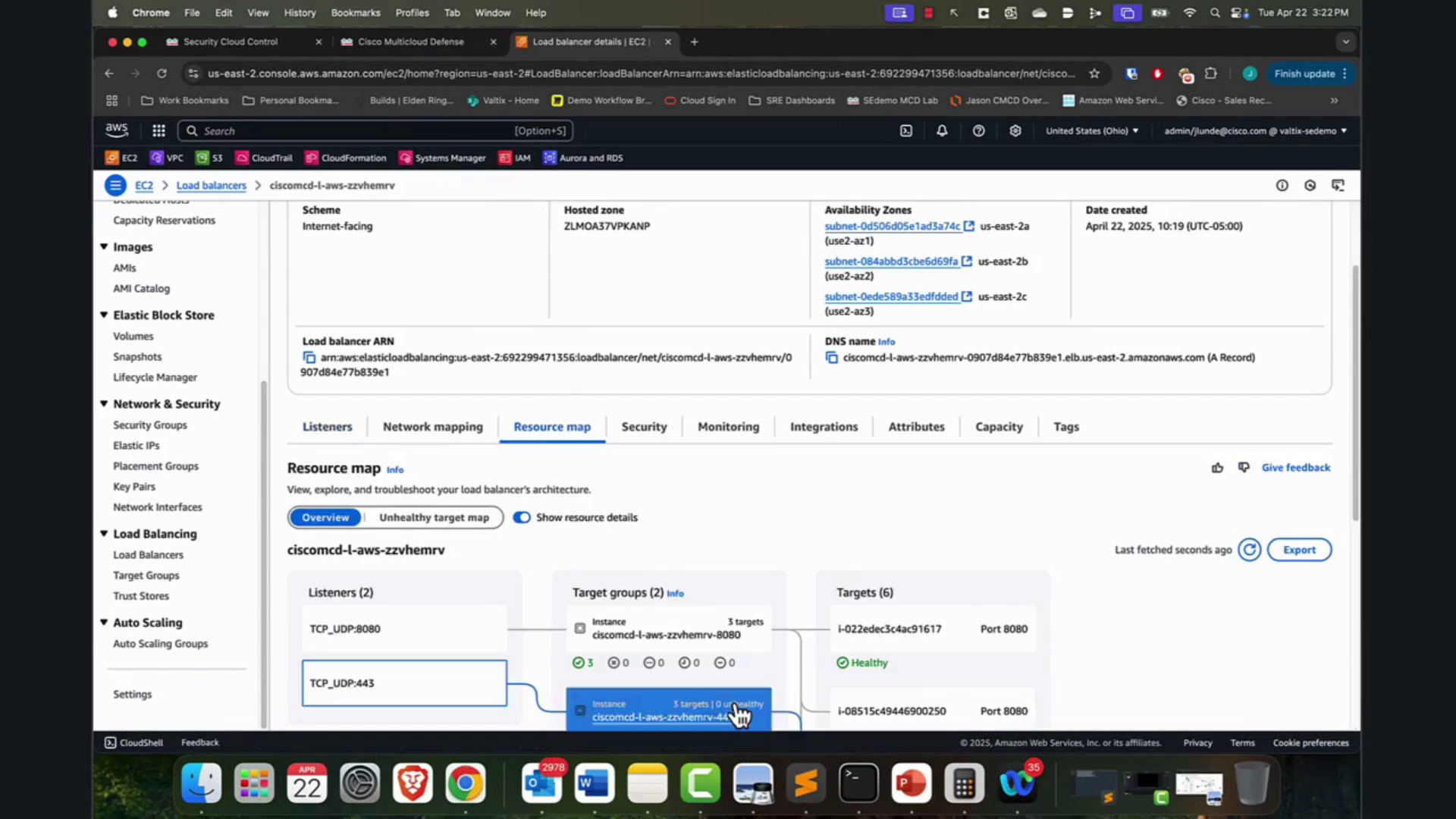Open the Cisco Multicloud Defense browser tab
Screen dimensions: 1456x819
coord(411,42)
